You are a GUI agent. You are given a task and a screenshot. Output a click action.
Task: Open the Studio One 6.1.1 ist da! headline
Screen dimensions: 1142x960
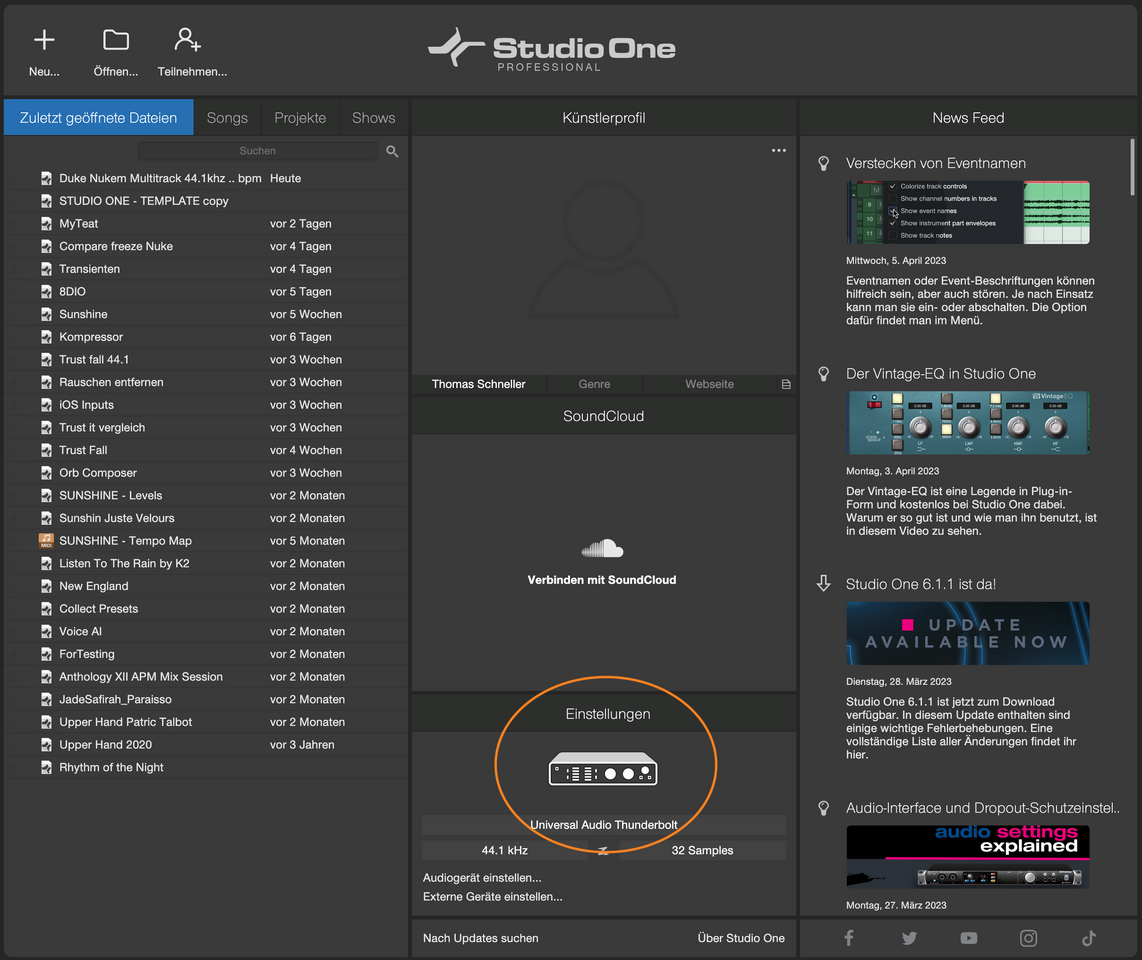(921, 583)
